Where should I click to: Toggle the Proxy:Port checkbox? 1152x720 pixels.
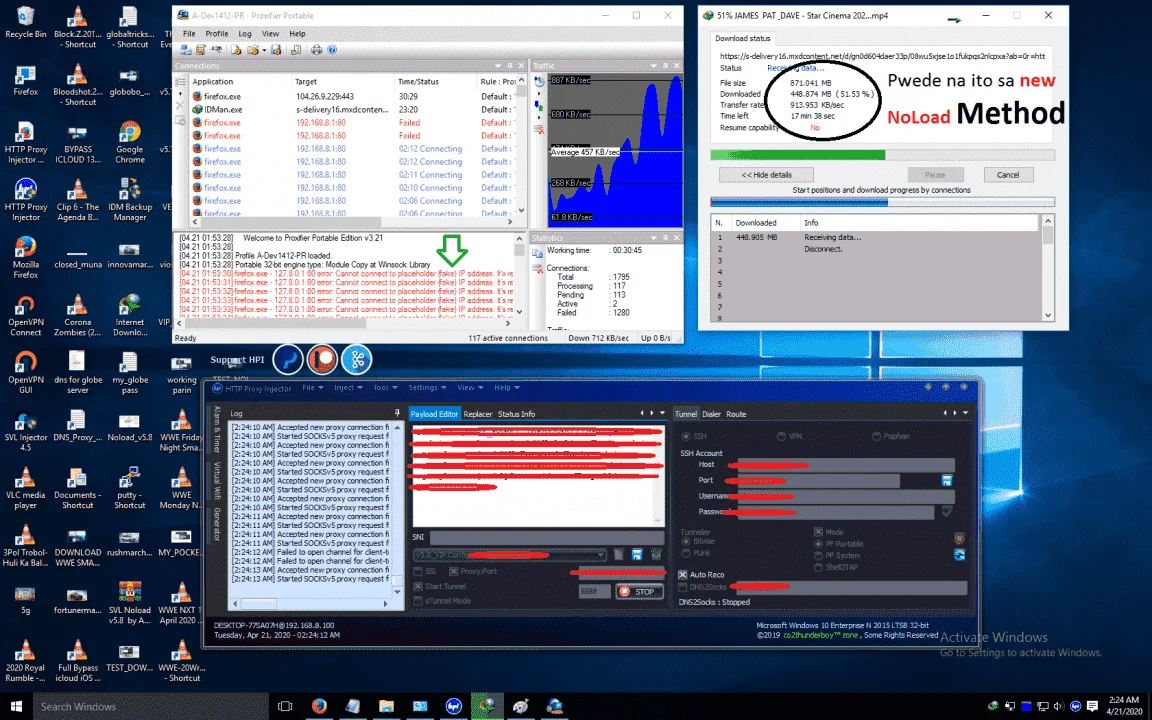tap(453, 572)
